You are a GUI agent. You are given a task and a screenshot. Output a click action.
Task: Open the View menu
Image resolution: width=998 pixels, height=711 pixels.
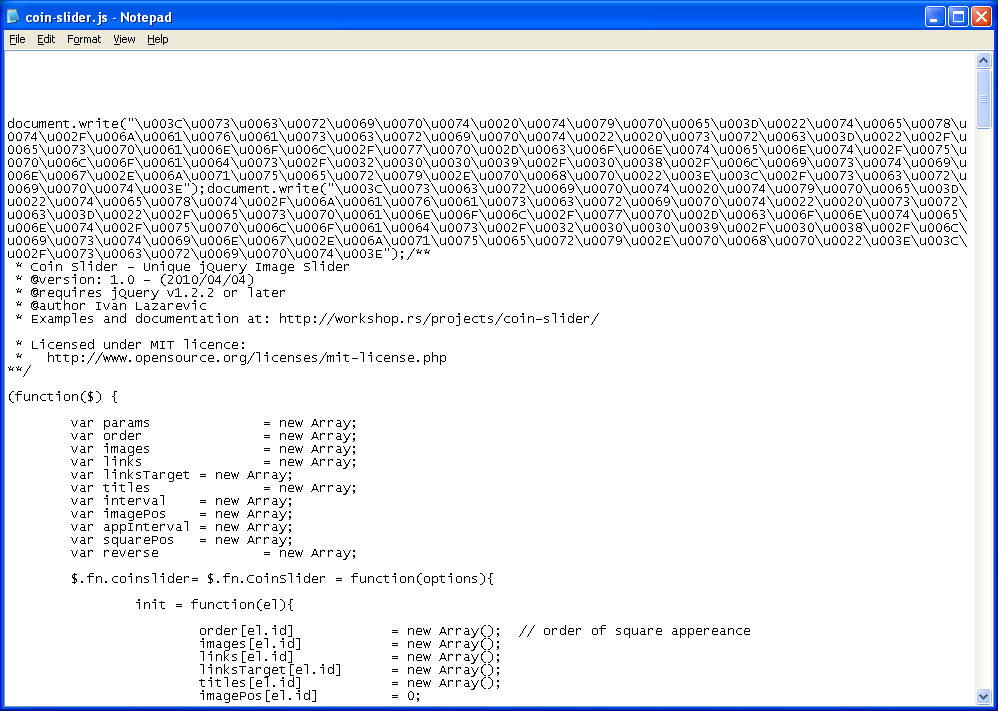click(124, 39)
